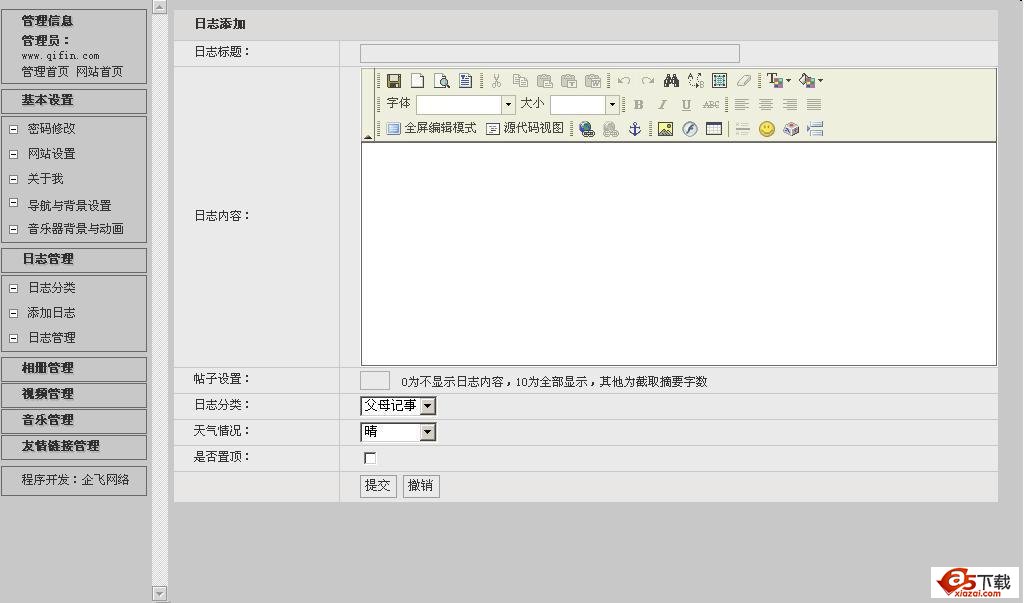Collapse the 日志分类 sidebar minus expander

coord(13,288)
